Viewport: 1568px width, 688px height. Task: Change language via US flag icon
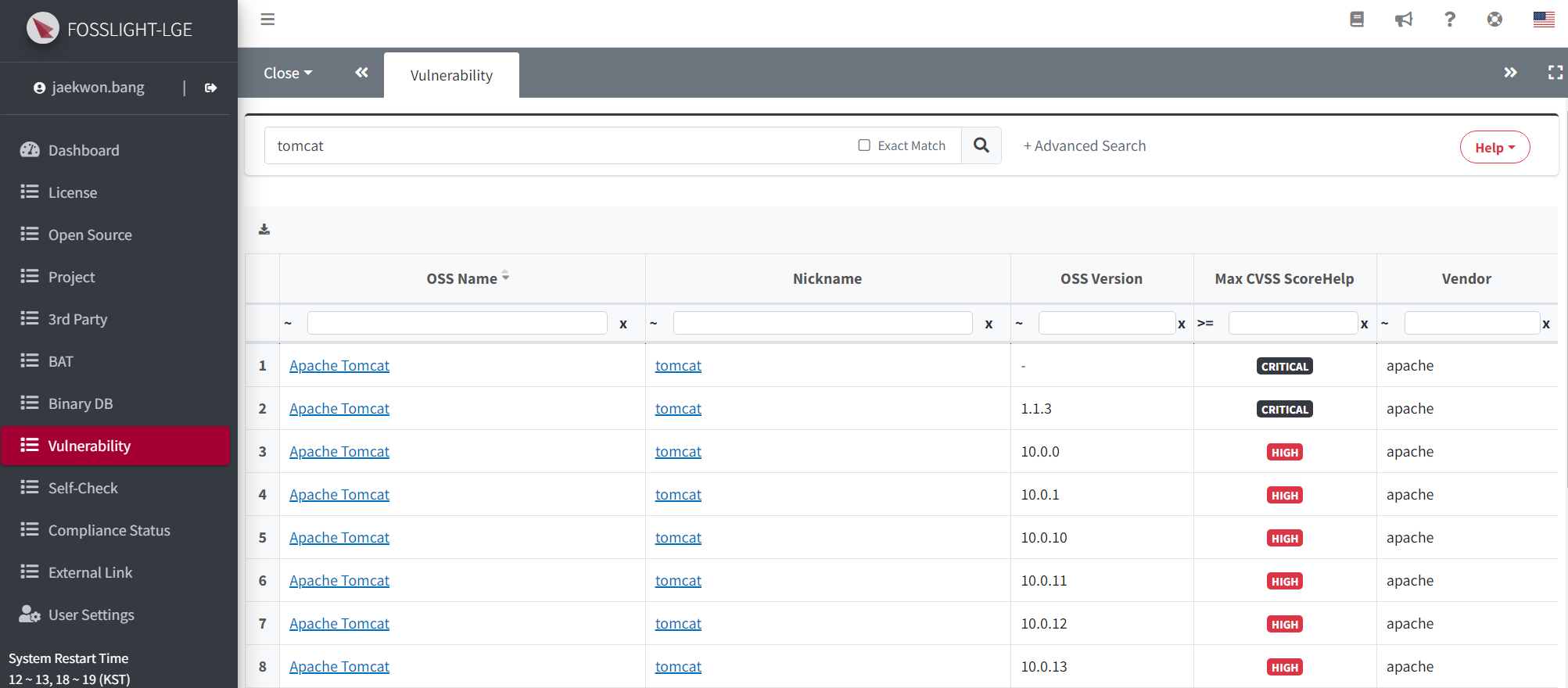(1544, 20)
